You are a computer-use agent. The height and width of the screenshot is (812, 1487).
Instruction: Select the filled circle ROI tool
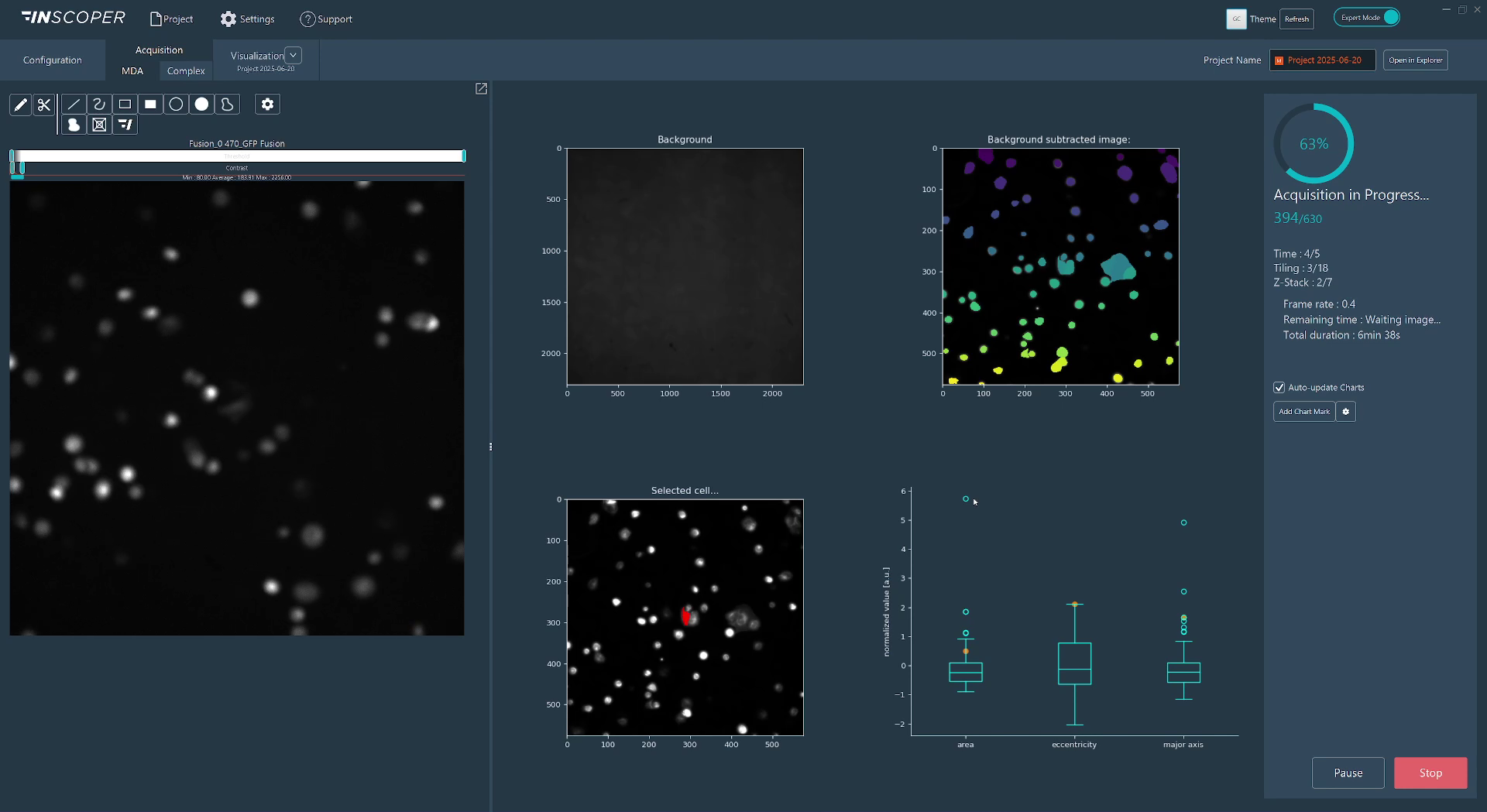tap(201, 104)
